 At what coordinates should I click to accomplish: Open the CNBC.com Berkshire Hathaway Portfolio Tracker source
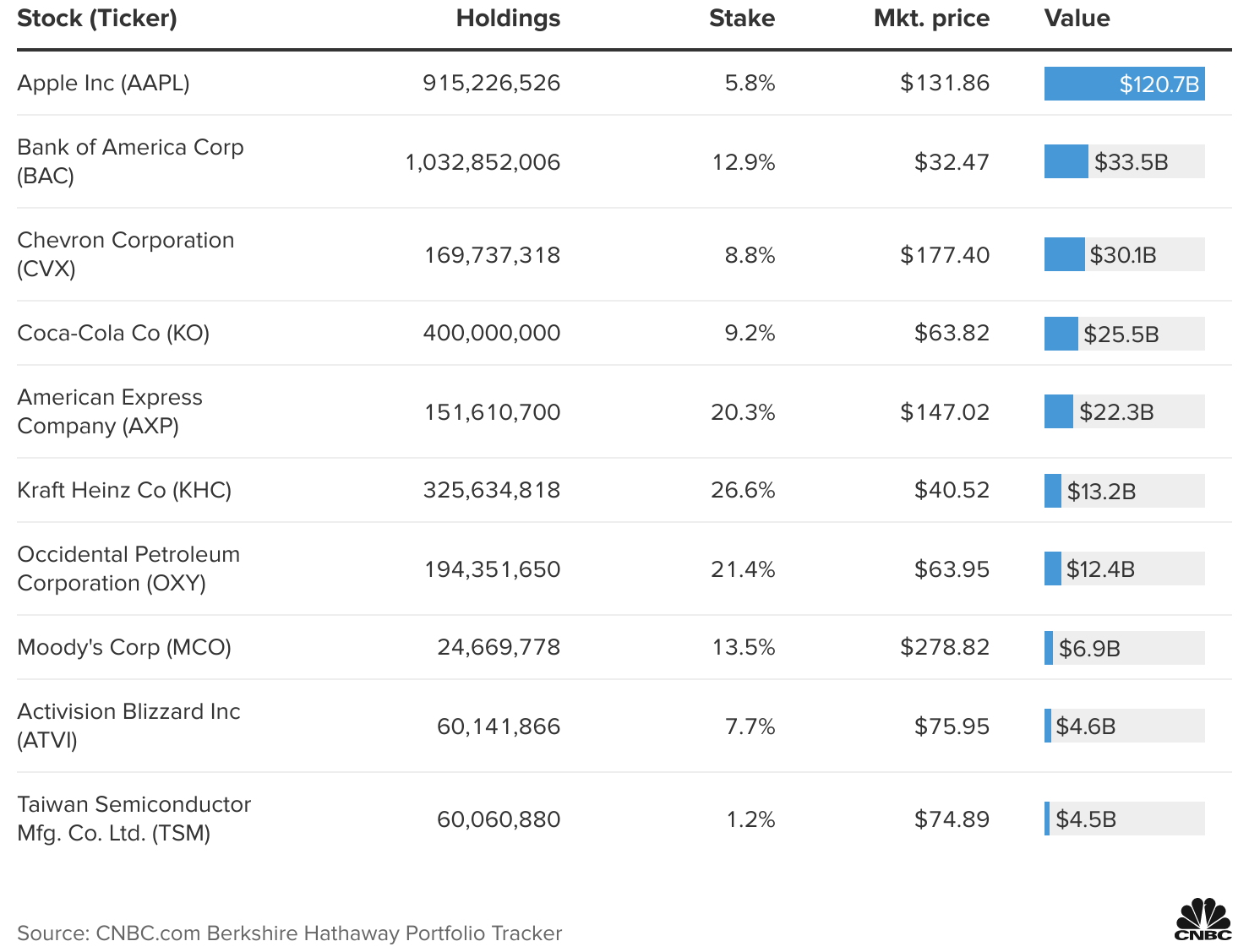[288, 933]
